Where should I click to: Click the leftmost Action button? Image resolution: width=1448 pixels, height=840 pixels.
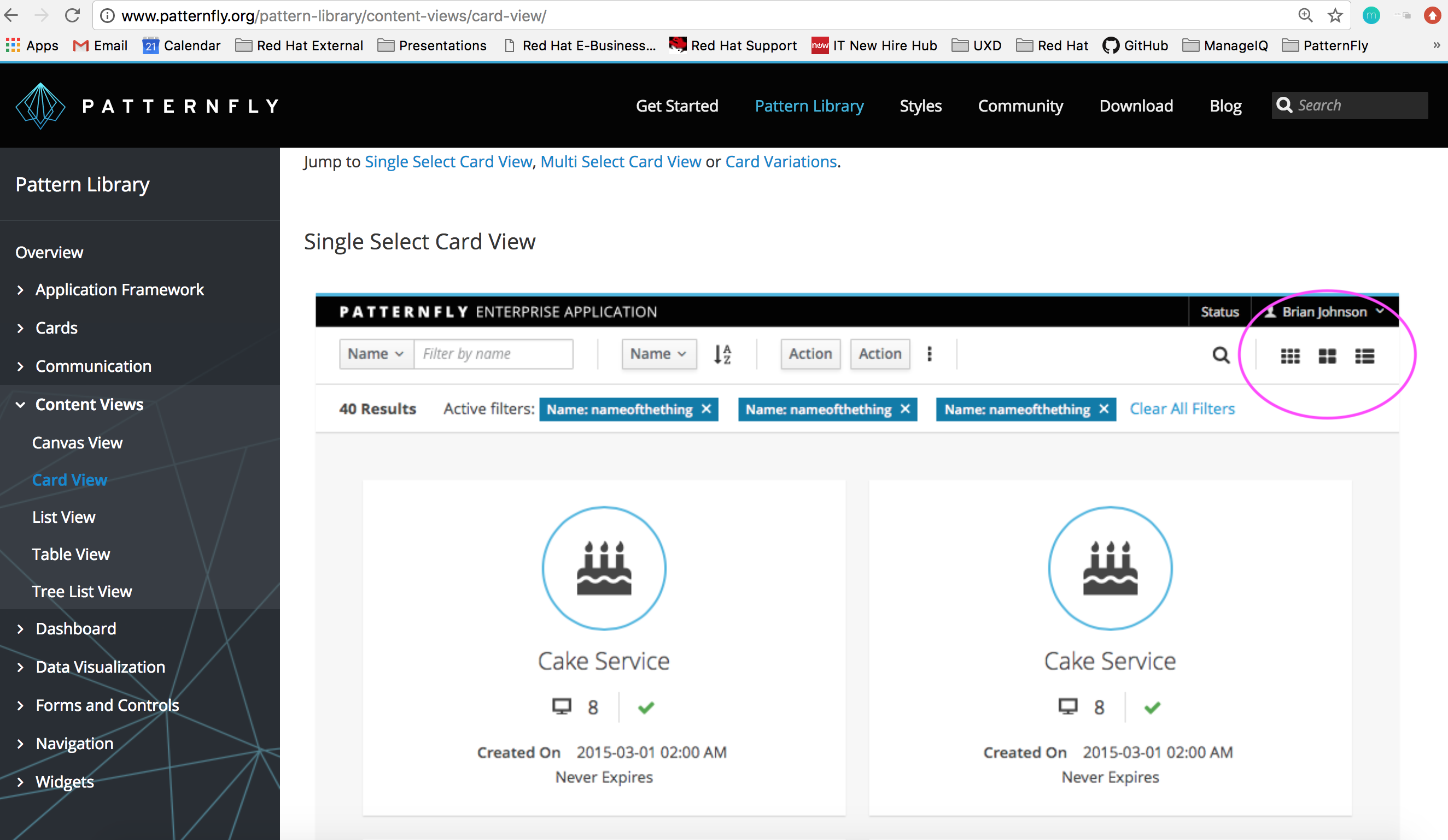[810, 354]
